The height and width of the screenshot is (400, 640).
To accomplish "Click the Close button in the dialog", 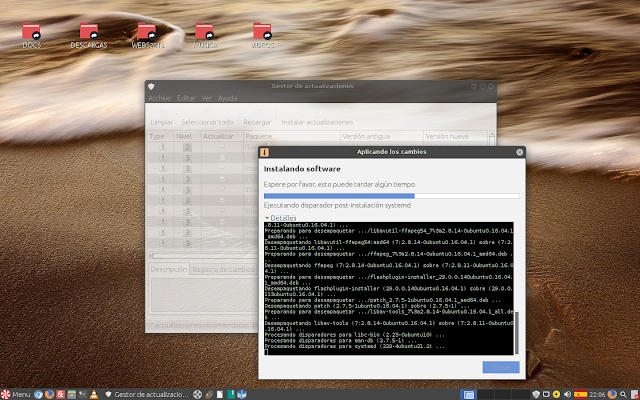I will click(x=501, y=367).
